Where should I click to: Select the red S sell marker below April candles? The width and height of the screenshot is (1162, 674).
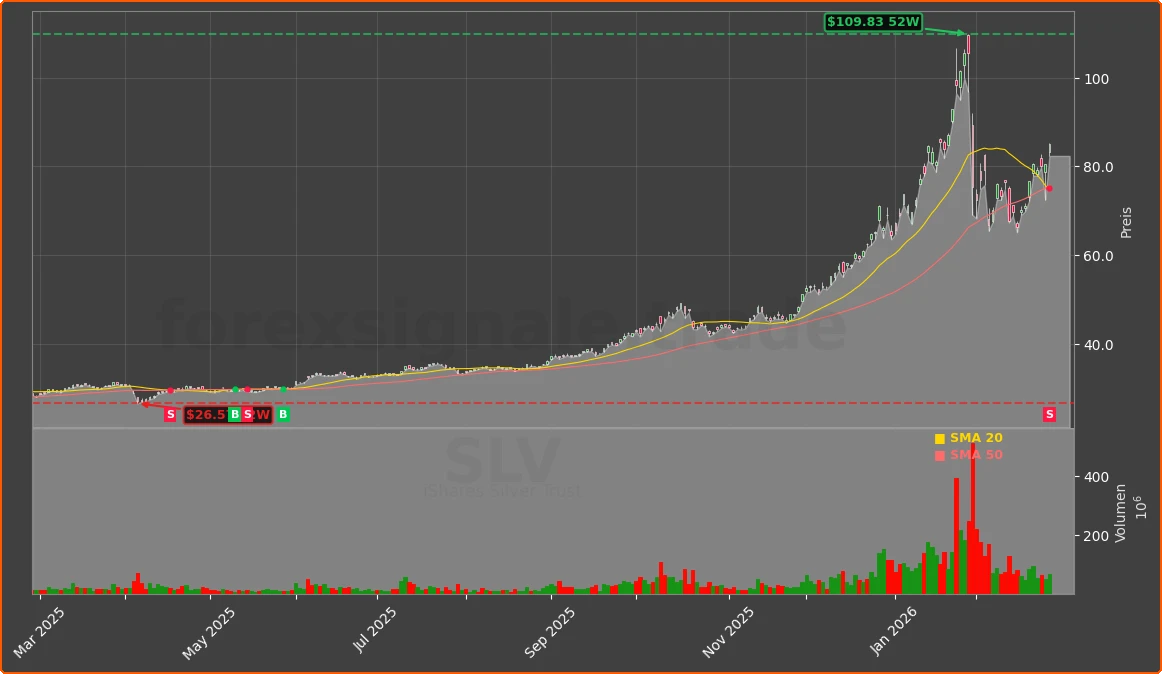click(x=170, y=414)
